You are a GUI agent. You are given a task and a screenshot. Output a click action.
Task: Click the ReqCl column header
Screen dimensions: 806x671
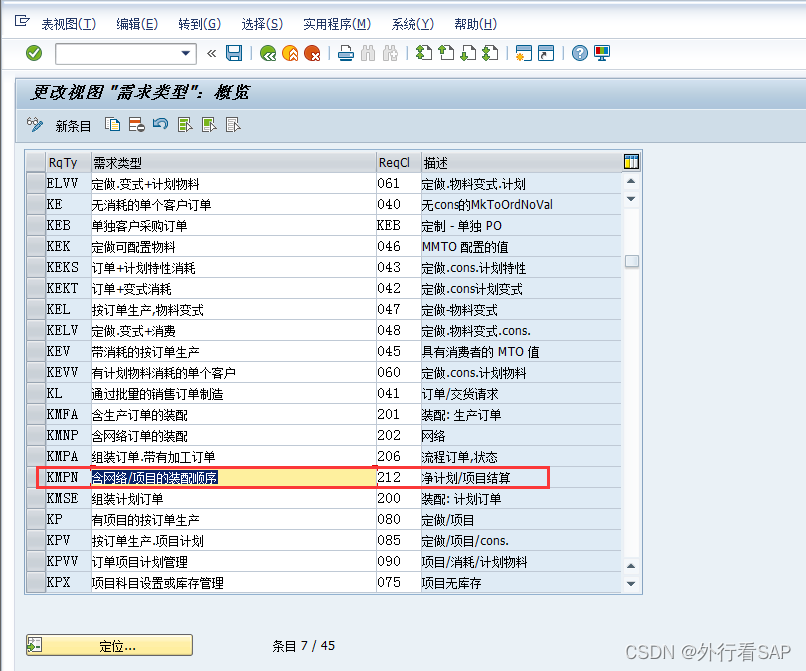398,162
